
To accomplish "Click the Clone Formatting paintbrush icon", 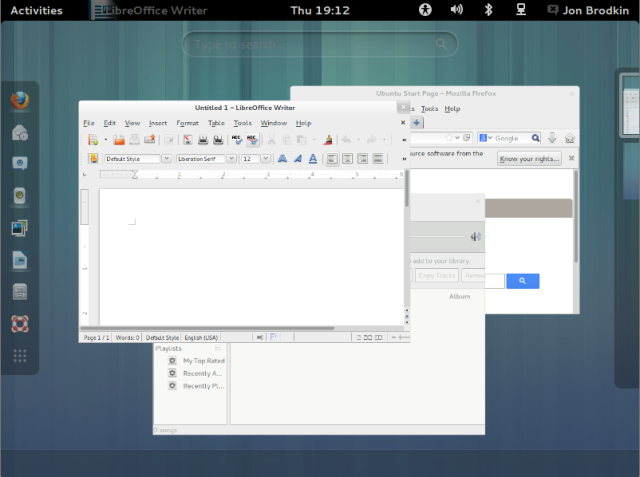I will click(326, 140).
